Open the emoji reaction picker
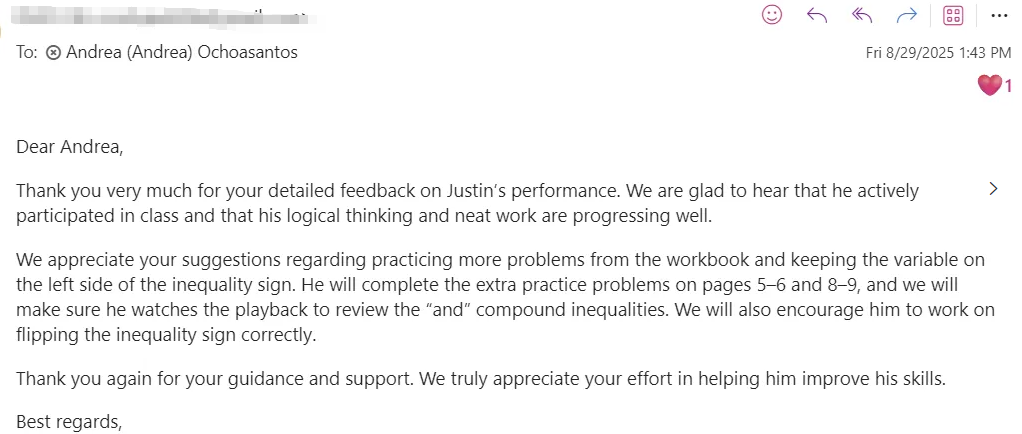This screenshot has height=434, width=1022. point(772,15)
